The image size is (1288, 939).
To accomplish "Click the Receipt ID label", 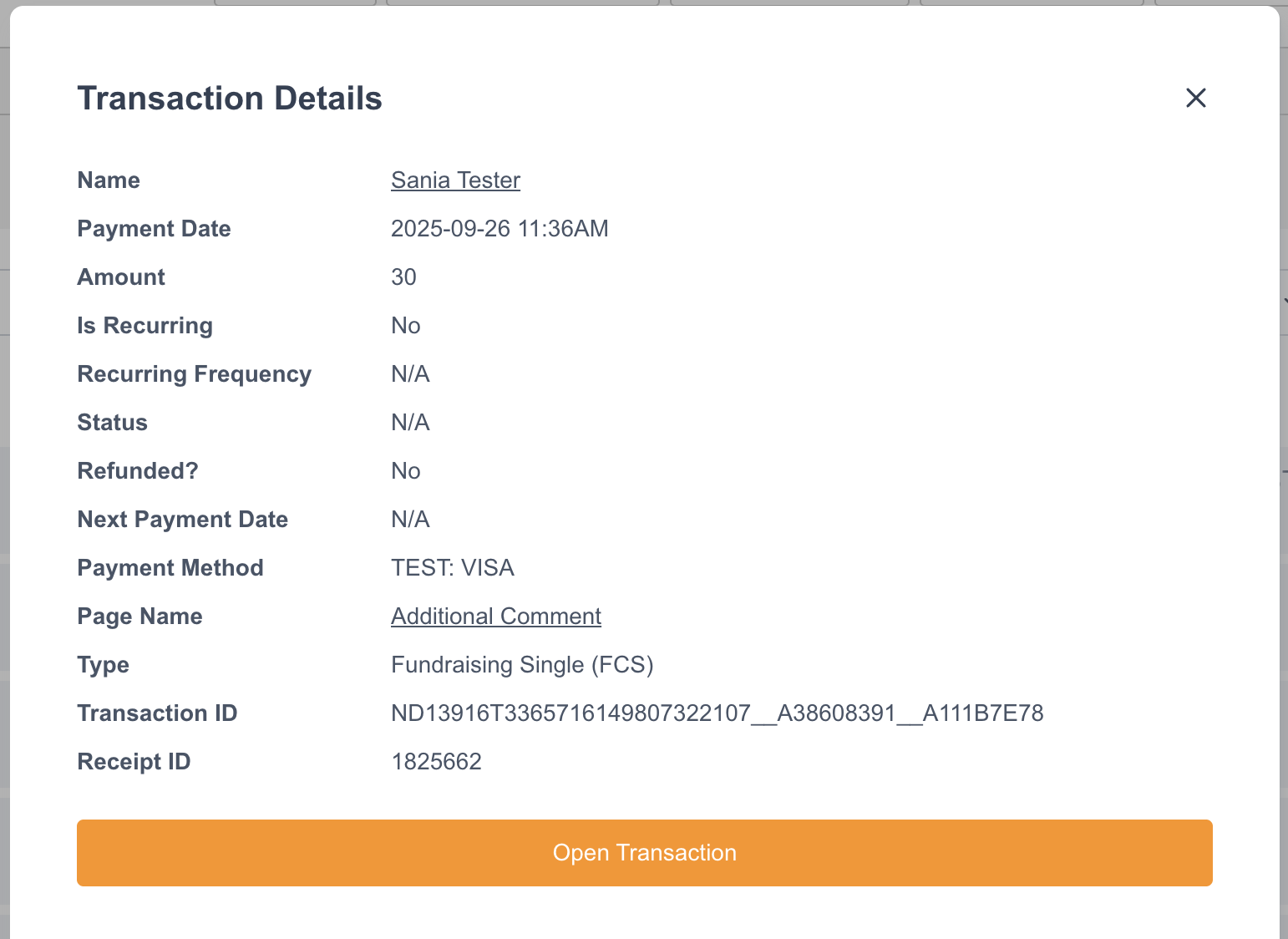I will pos(134,762).
